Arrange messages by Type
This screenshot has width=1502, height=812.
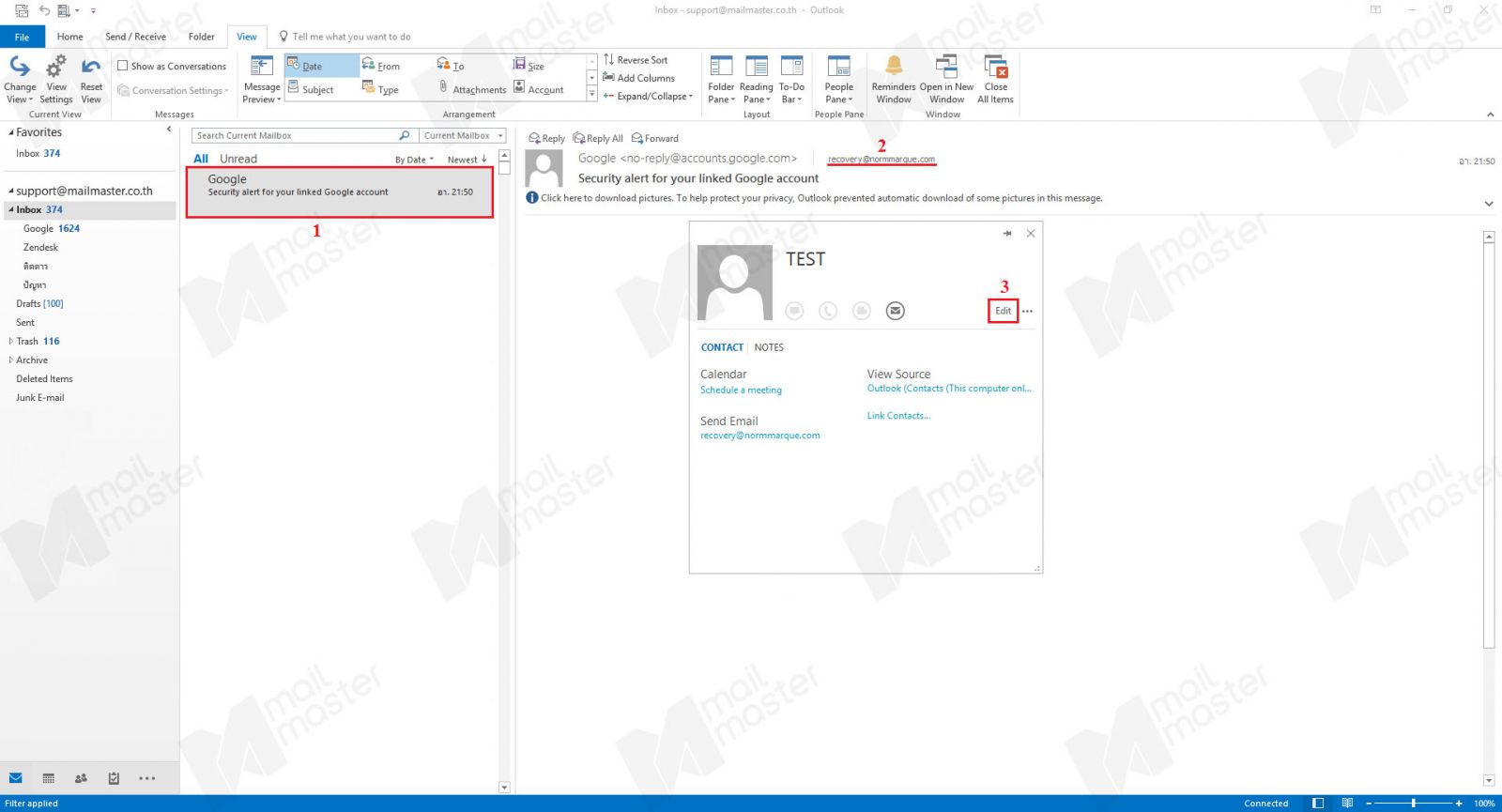pyautogui.click(x=381, y=89)
